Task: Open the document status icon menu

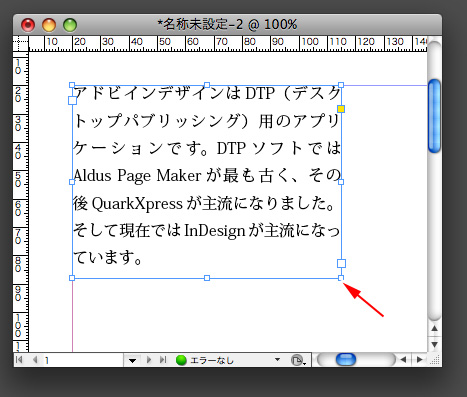Action: point(298,360)
